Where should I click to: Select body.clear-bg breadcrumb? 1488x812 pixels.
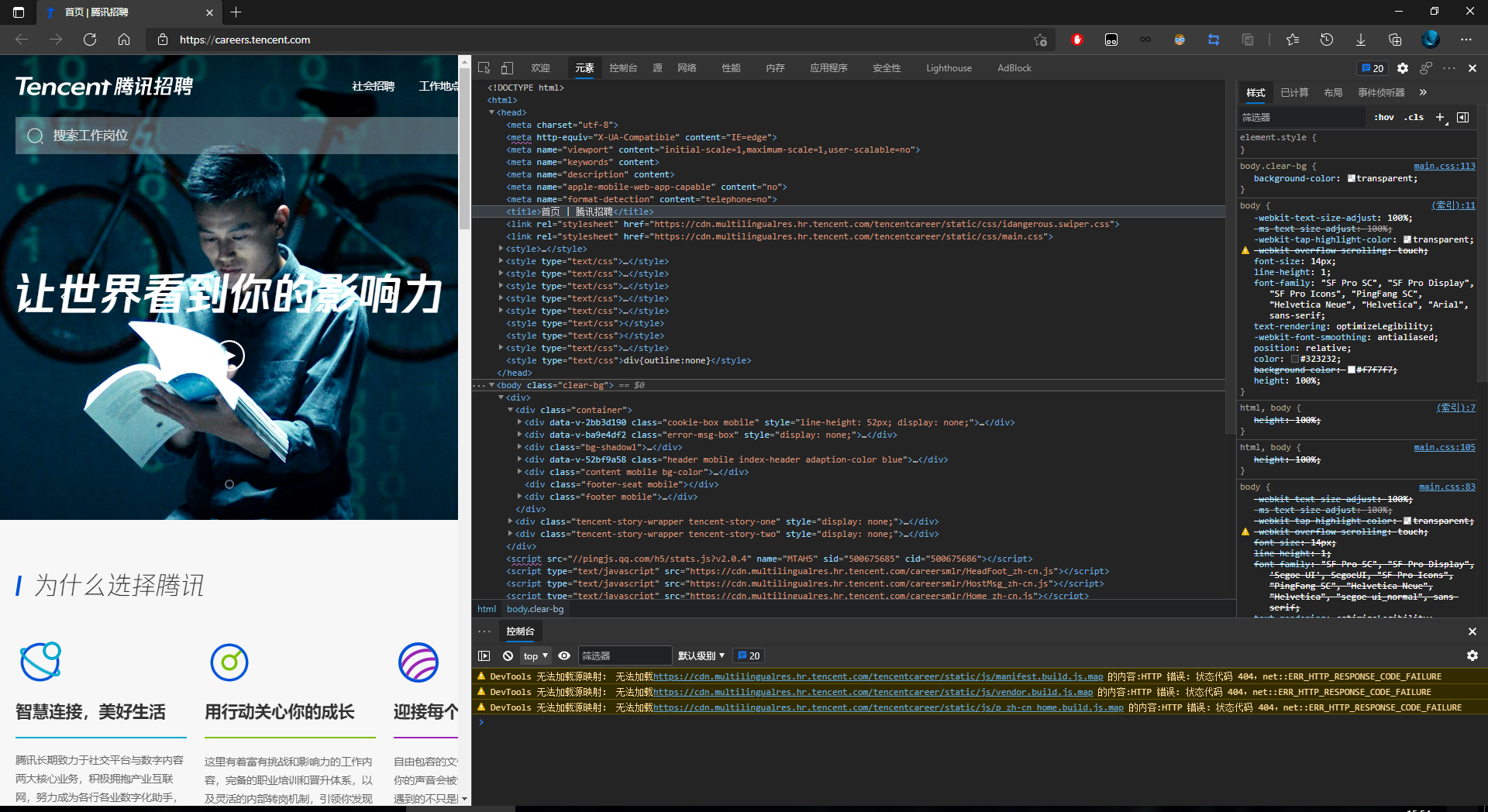click(535, 609)
